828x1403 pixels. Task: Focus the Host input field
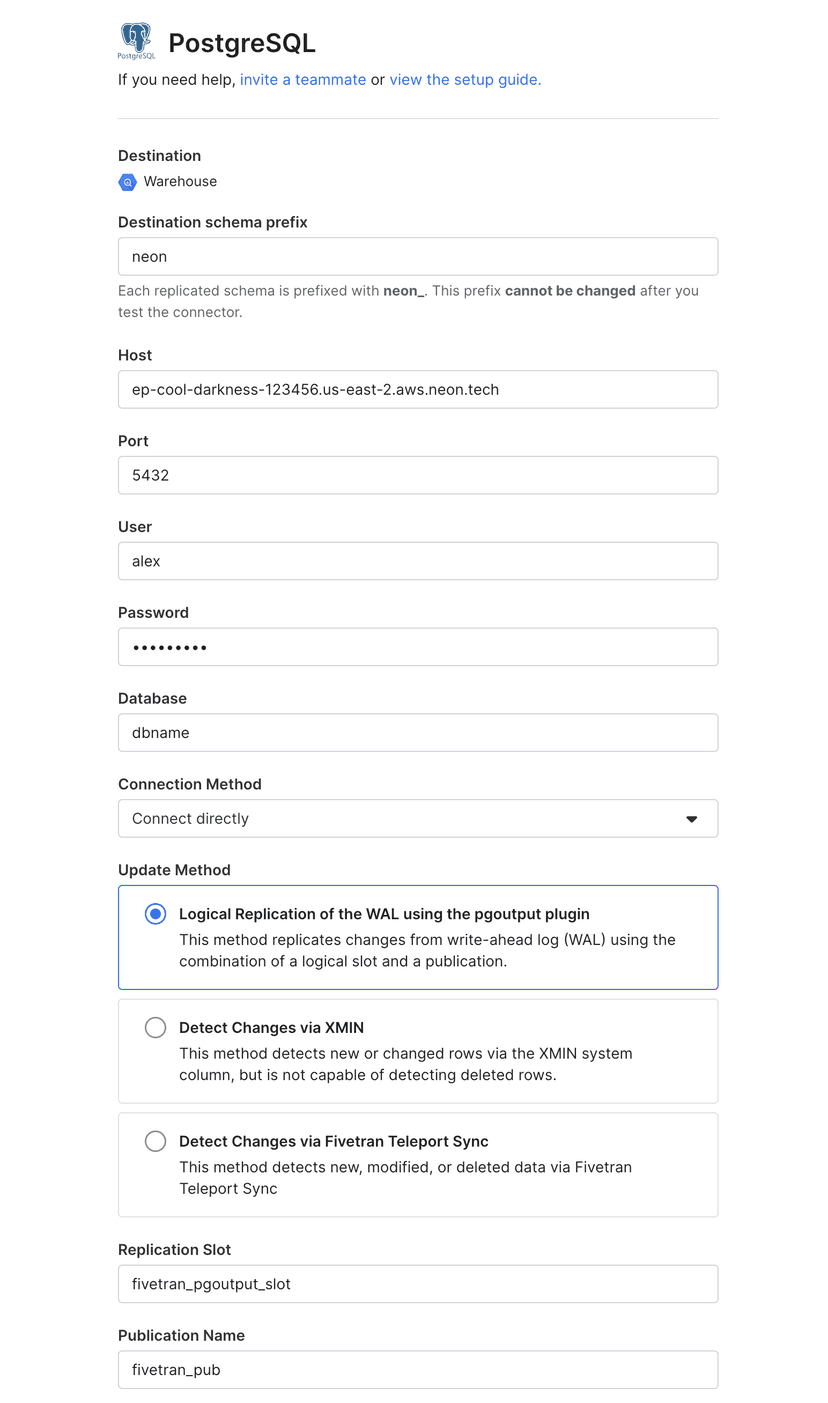(417, 390)
